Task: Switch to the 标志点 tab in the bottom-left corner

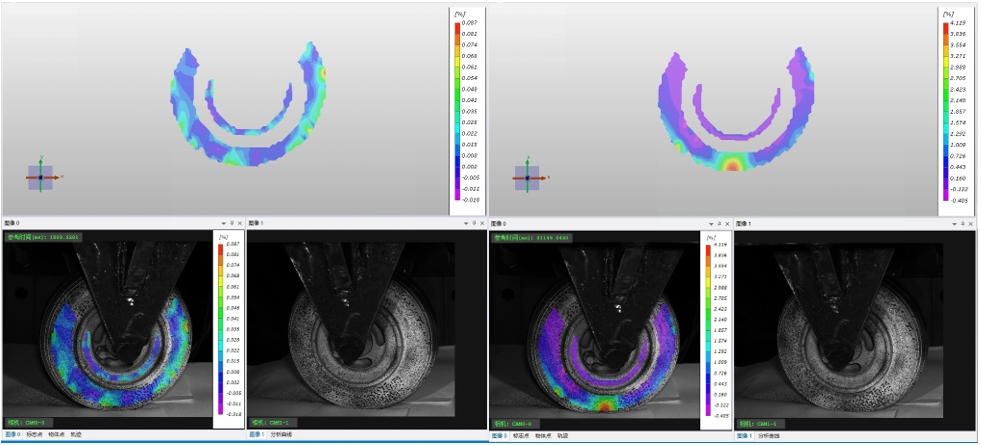Action: coord(34,435)
